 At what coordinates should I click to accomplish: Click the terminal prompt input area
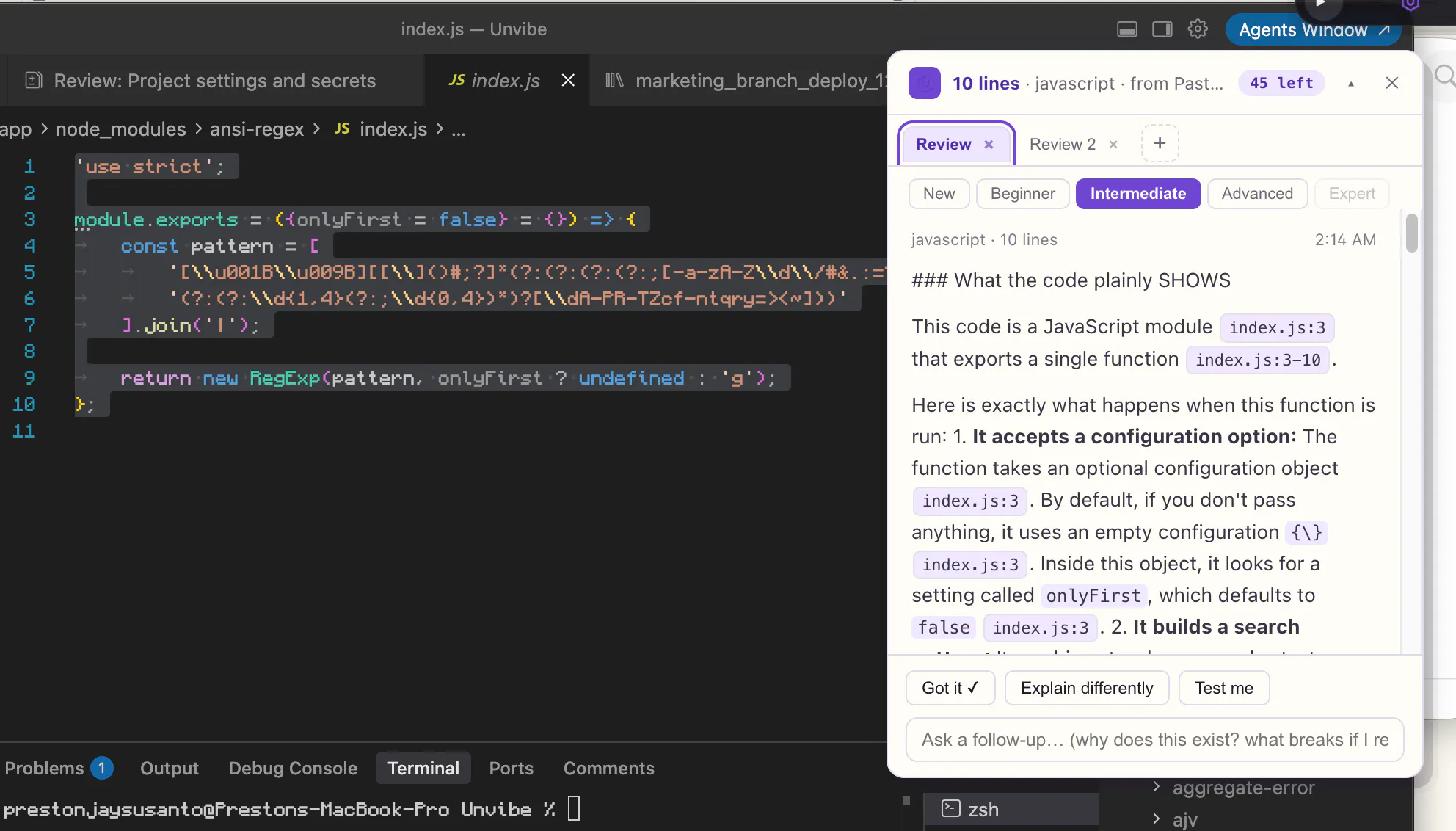[574, 809]
